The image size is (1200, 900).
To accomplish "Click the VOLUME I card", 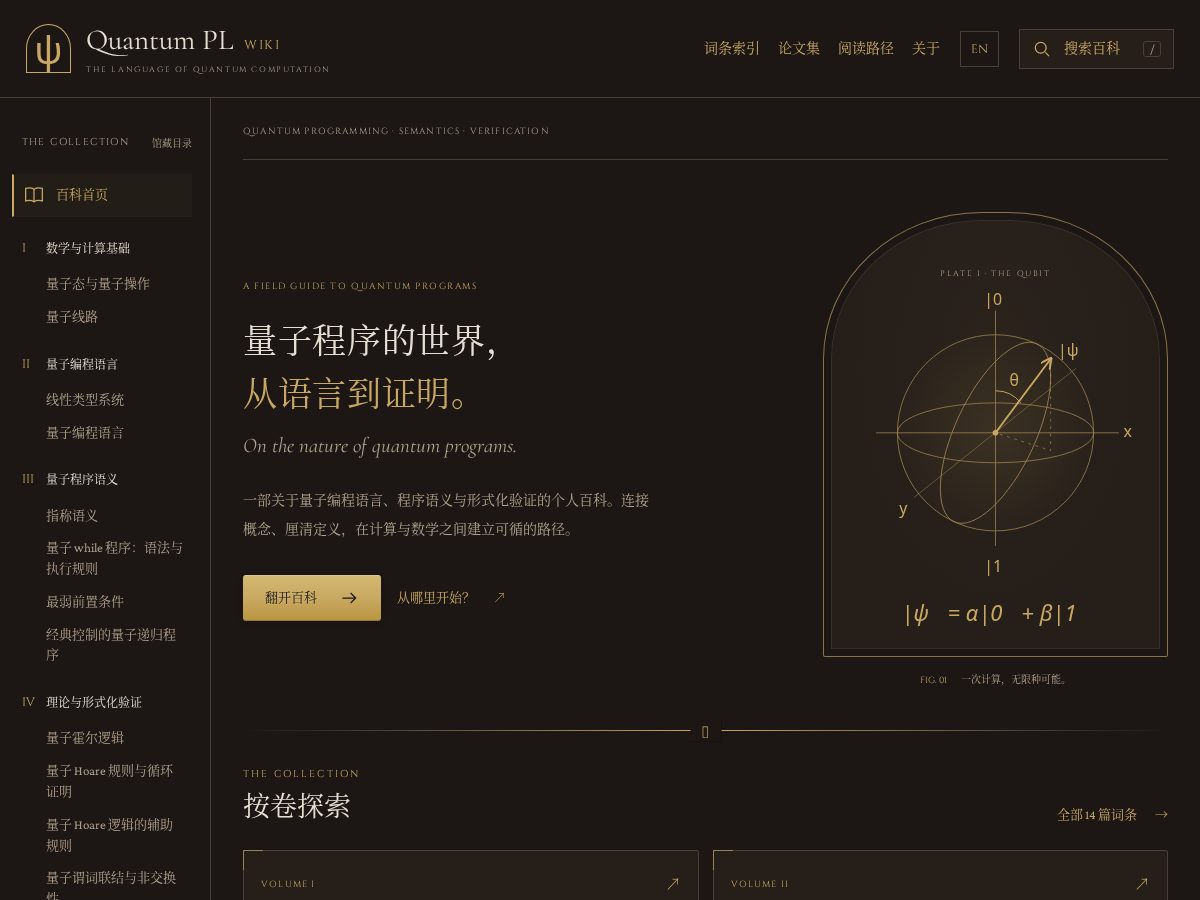I will pyautogui.click(x=470, y=875).
